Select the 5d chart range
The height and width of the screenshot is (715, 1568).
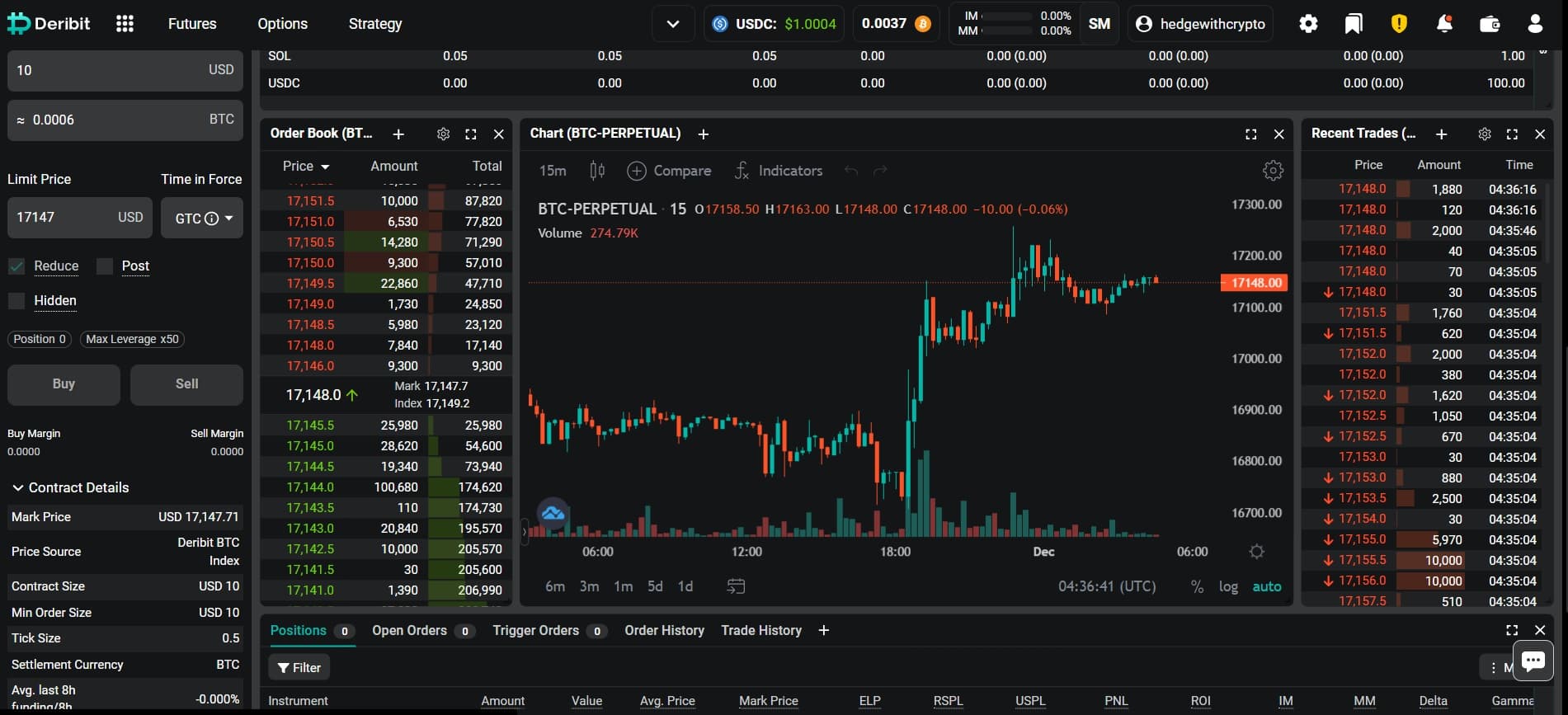click(655, 586)
